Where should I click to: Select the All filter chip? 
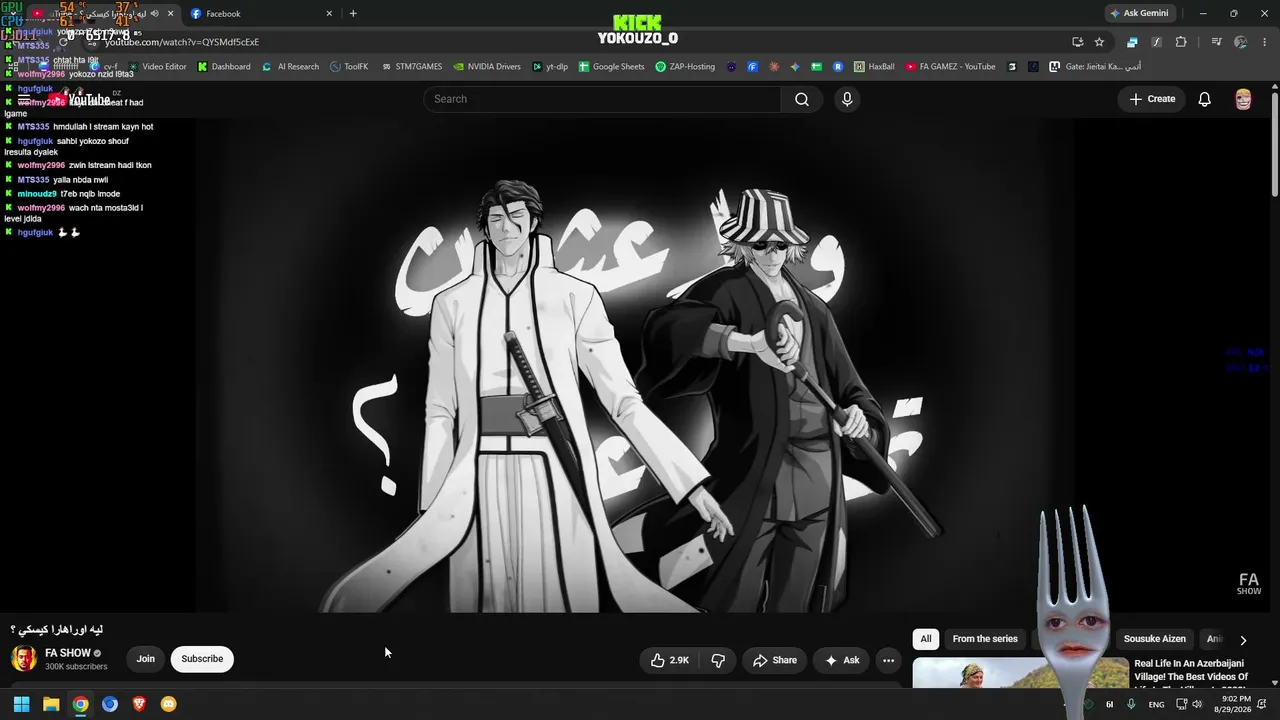[x=926, y=639]
